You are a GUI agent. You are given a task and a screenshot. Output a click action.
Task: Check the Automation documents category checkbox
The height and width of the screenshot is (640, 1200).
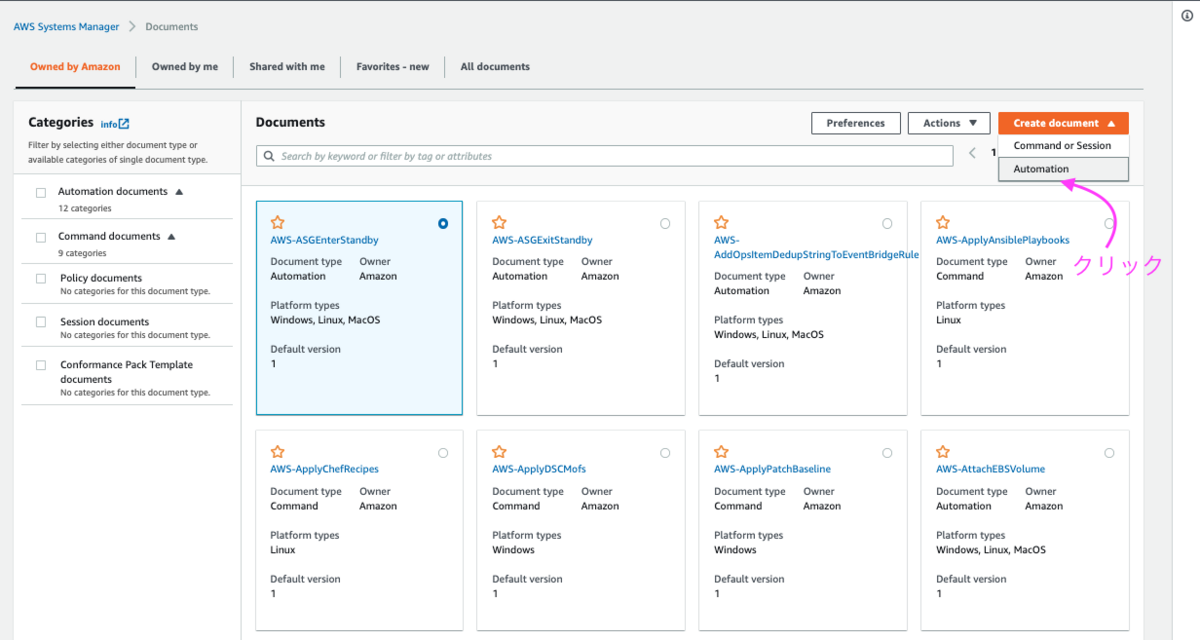[41, 193]
